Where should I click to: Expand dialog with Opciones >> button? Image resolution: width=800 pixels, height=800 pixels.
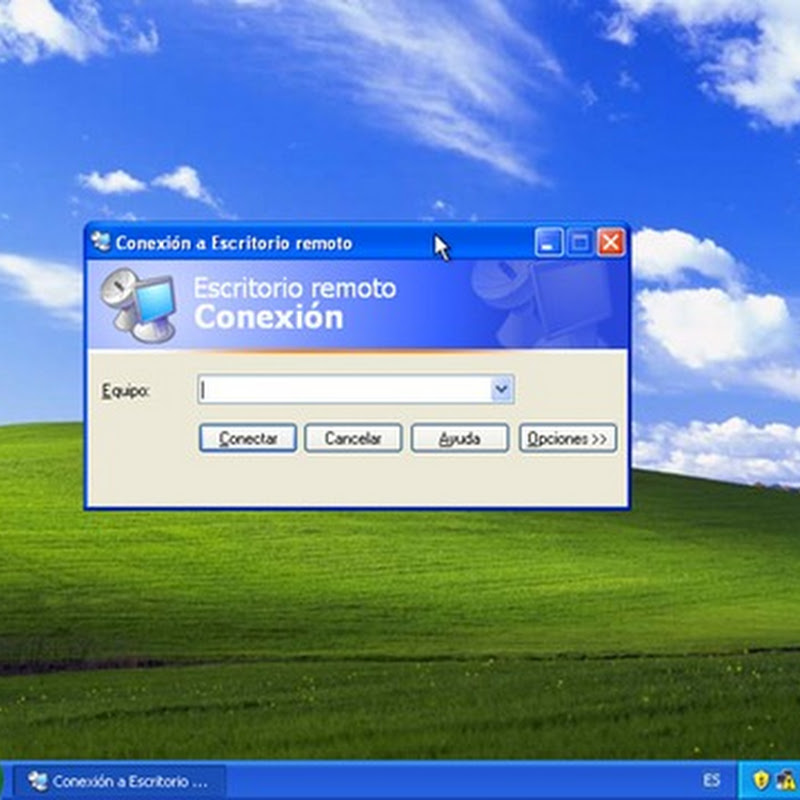568,438
